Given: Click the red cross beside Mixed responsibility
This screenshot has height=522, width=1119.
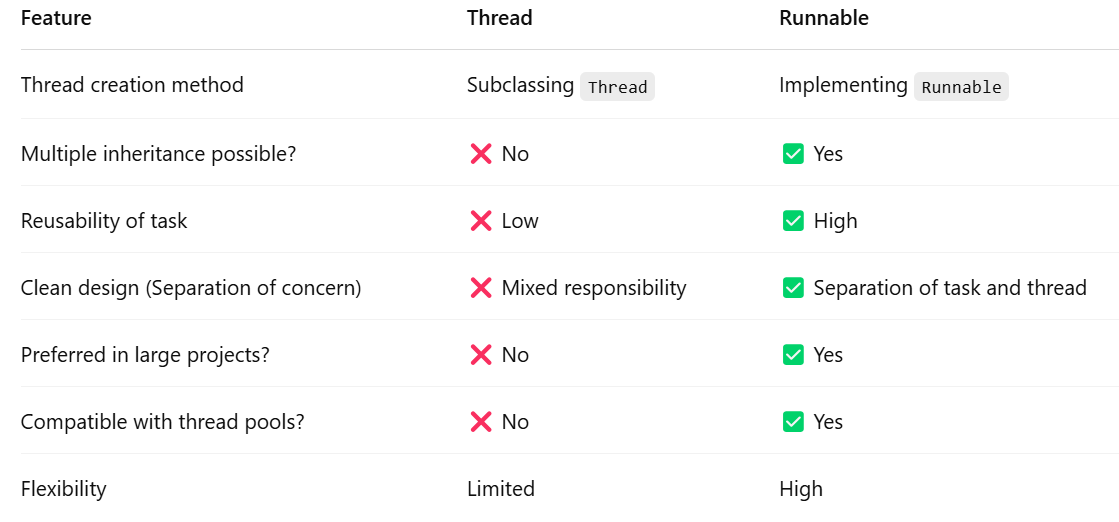Looking at the screenshot, I should [481, 288].
